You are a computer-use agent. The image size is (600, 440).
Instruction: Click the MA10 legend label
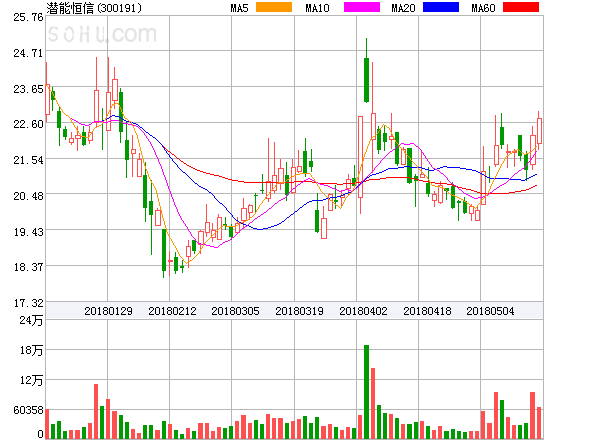(x=317, y=8)
